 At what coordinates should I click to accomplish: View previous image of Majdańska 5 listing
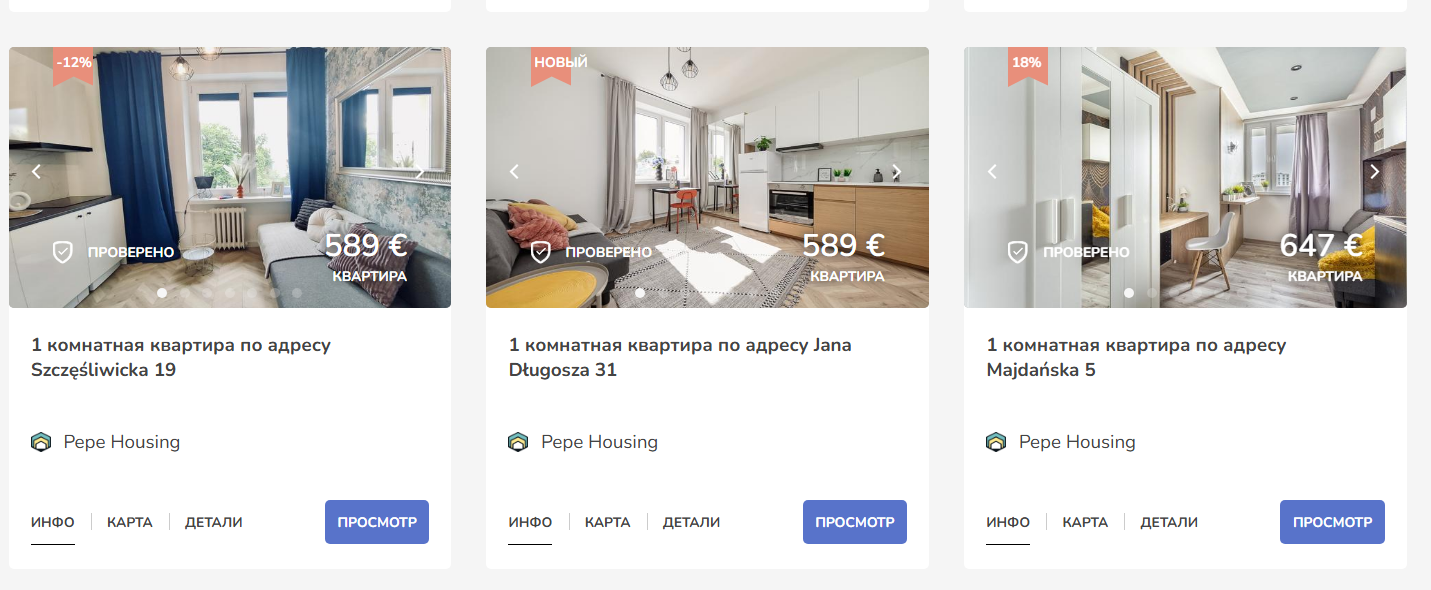[x=992, y=172]
